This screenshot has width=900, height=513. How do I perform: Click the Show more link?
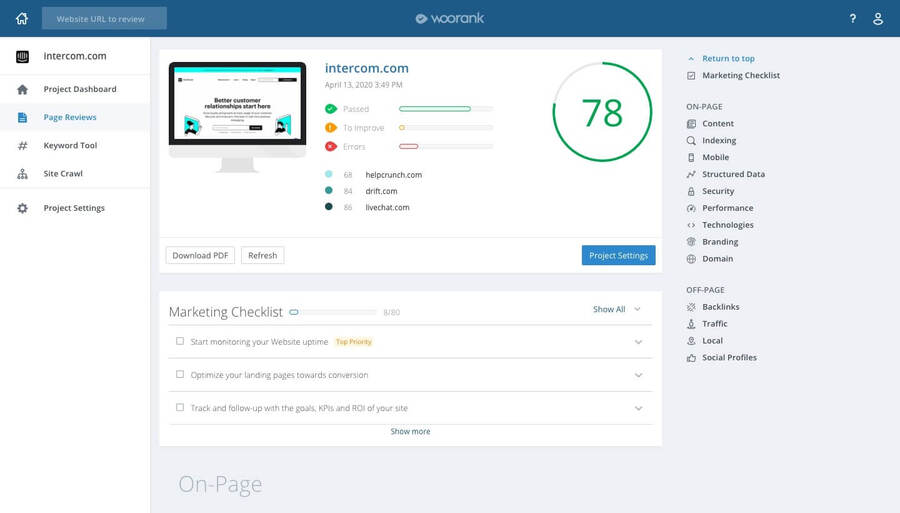410,432
